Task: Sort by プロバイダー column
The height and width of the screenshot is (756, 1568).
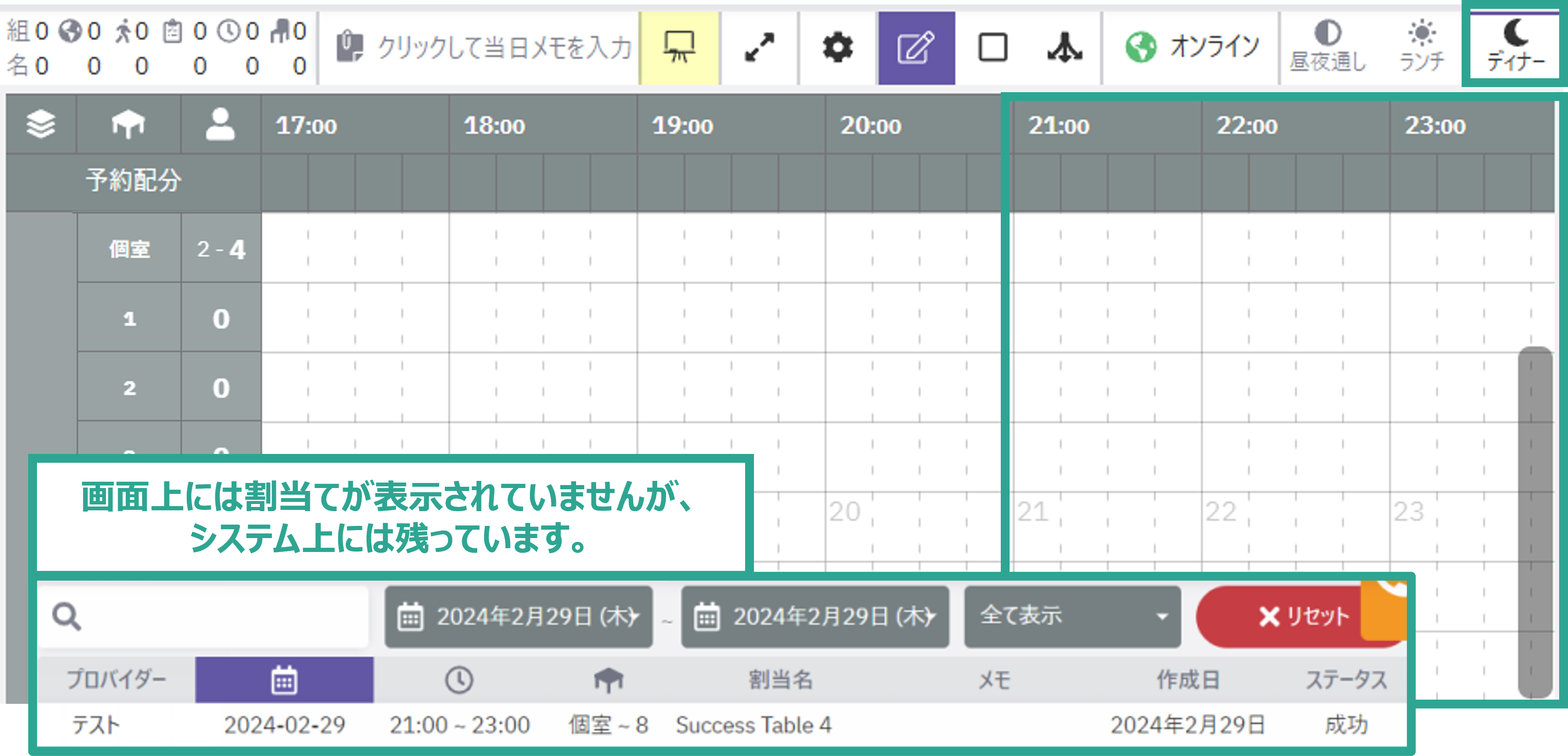Action: click(116, 679)
